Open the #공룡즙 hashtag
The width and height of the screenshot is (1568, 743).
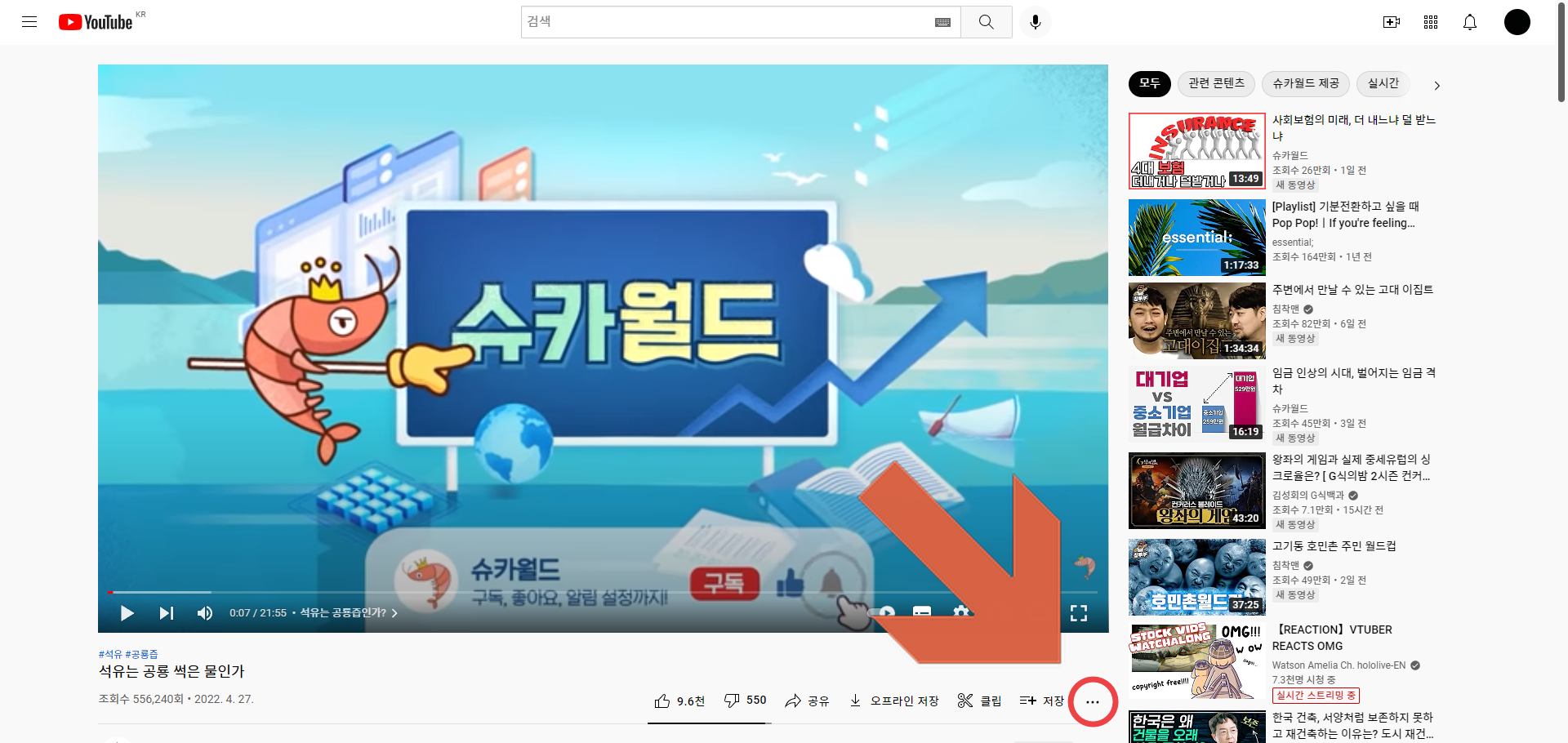coord(142,654)
